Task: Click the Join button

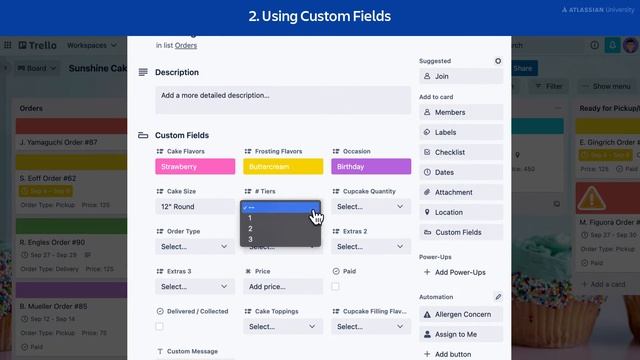Action: coord(461,76)
